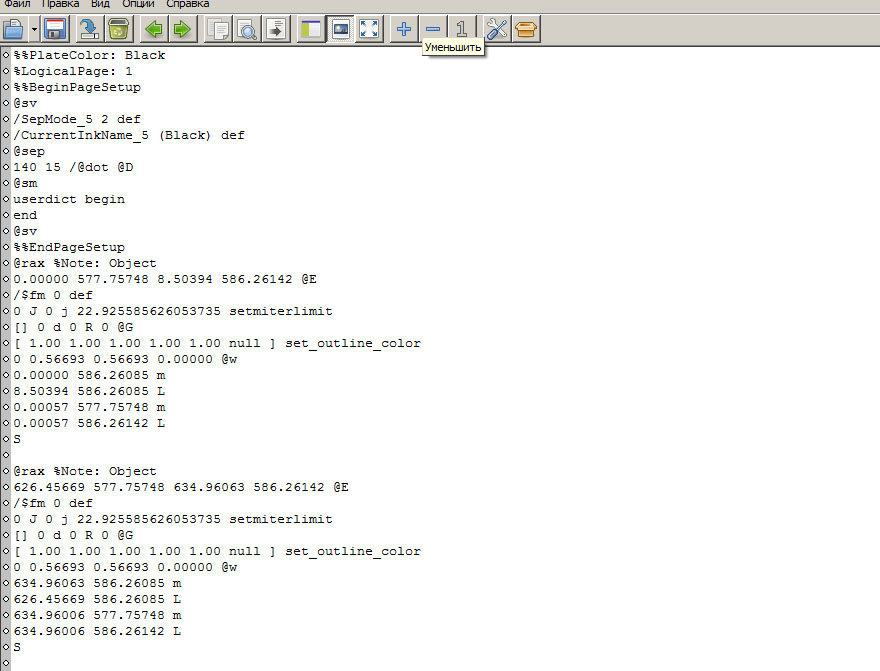The height and width of the screenshot is (671, 880).
Task: Go to previous file with left green arrow
Action: point(153,29)
